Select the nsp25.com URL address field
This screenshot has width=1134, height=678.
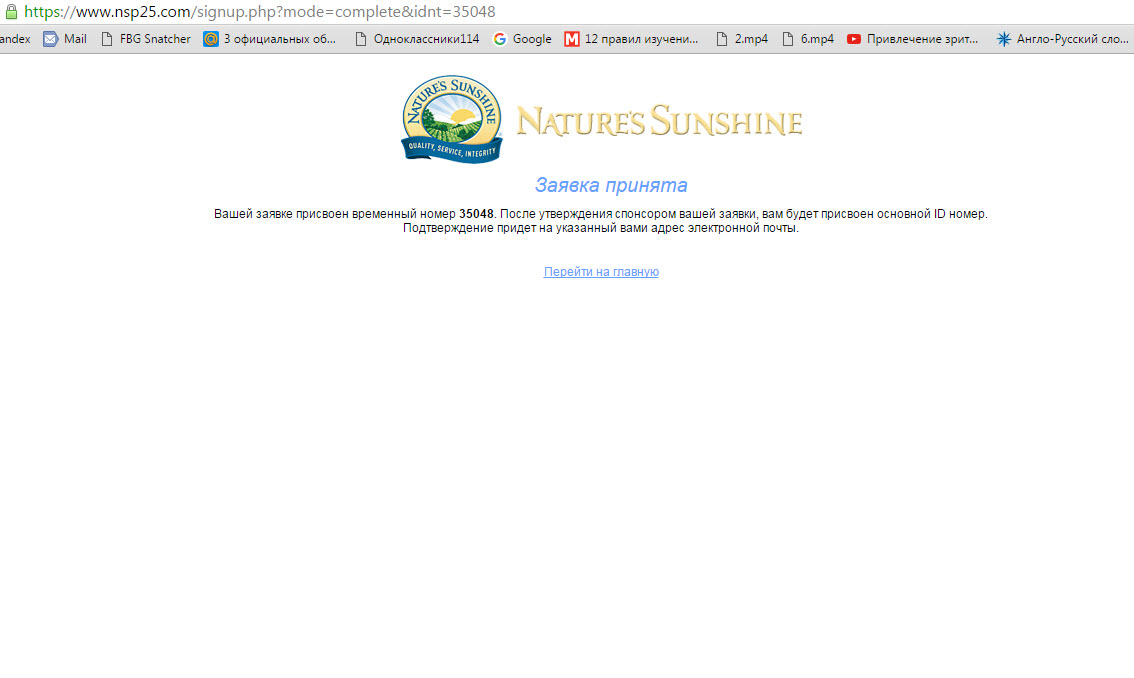260,12
